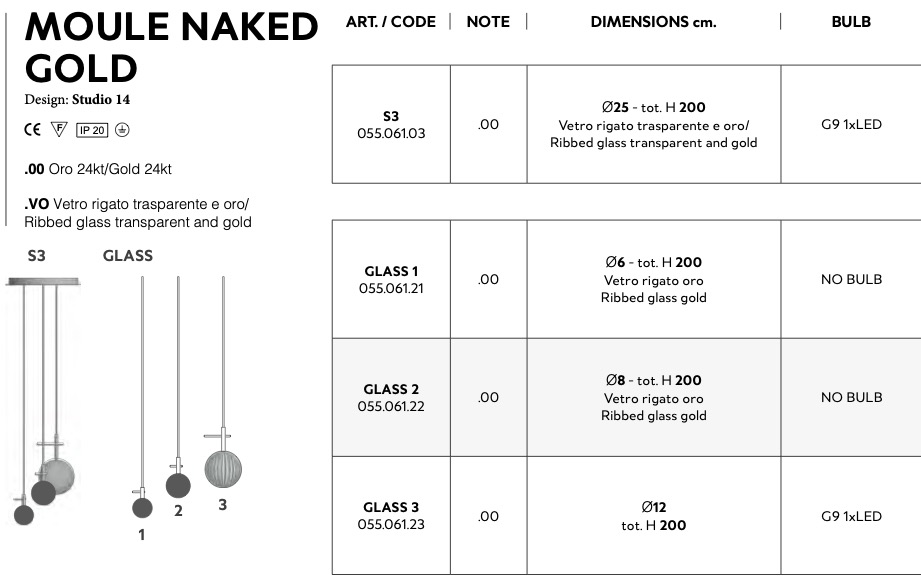Viewport: 921px width, 576px height.
Task: Click the Studio 14 designer name
Action: click(100, 100)
